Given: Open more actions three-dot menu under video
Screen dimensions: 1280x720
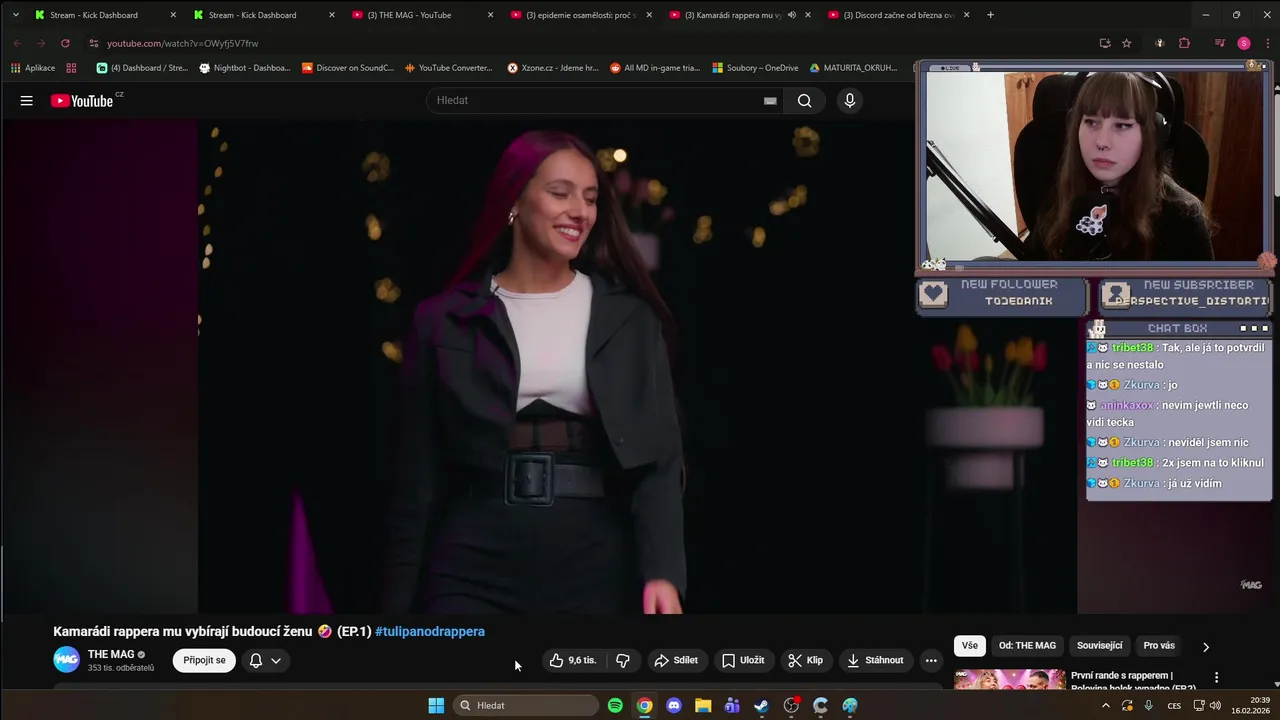Looking at the screenshot, I should (x=931, y=660).
